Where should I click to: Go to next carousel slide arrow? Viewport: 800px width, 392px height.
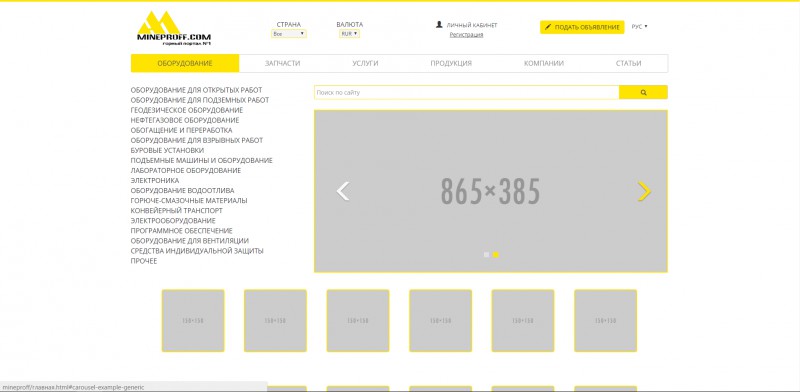644,191
